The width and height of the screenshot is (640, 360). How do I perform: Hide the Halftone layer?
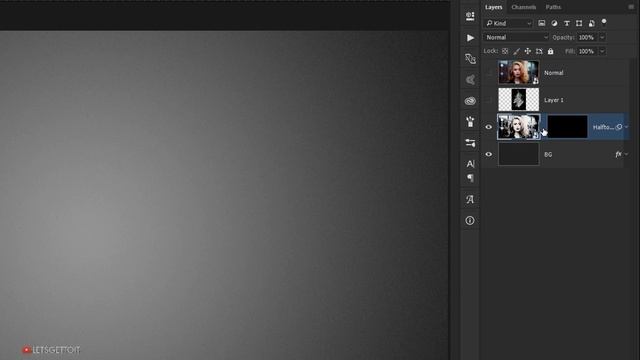[x=489, y=127]
